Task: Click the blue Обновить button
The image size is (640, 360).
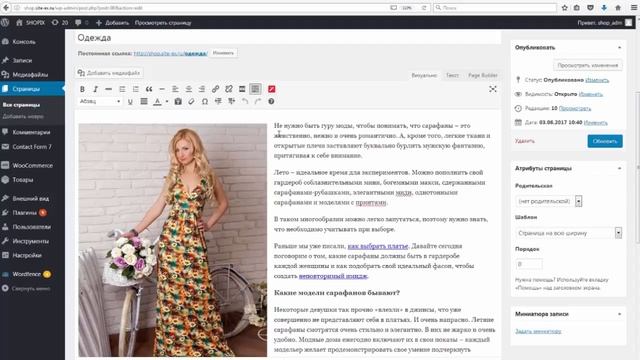Action: [x=605, y=141]
